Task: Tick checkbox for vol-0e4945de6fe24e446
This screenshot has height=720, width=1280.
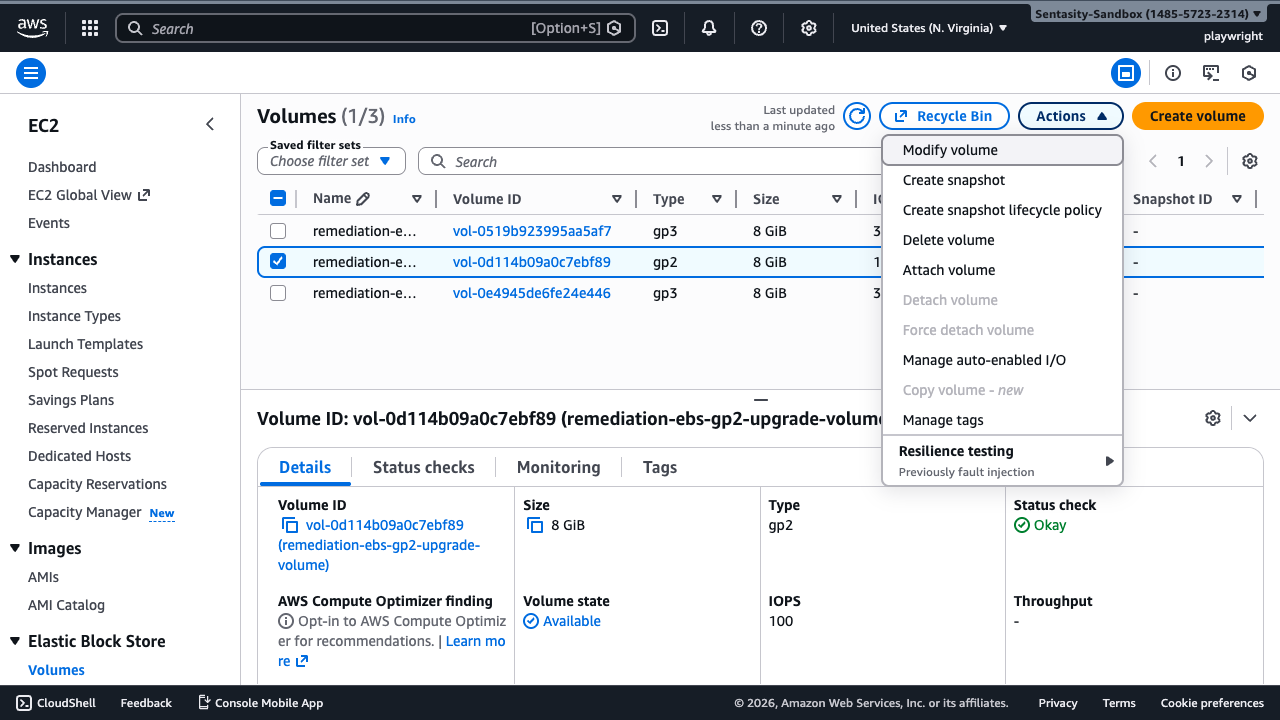Action: point(278,293)
